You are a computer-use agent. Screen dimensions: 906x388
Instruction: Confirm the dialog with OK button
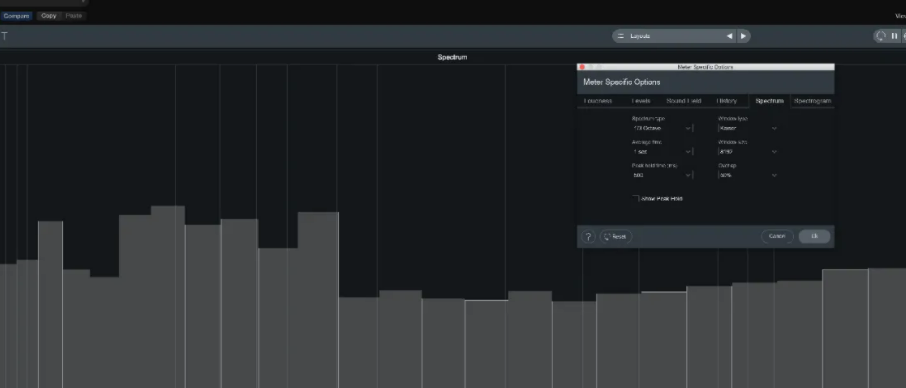(815, 236)
